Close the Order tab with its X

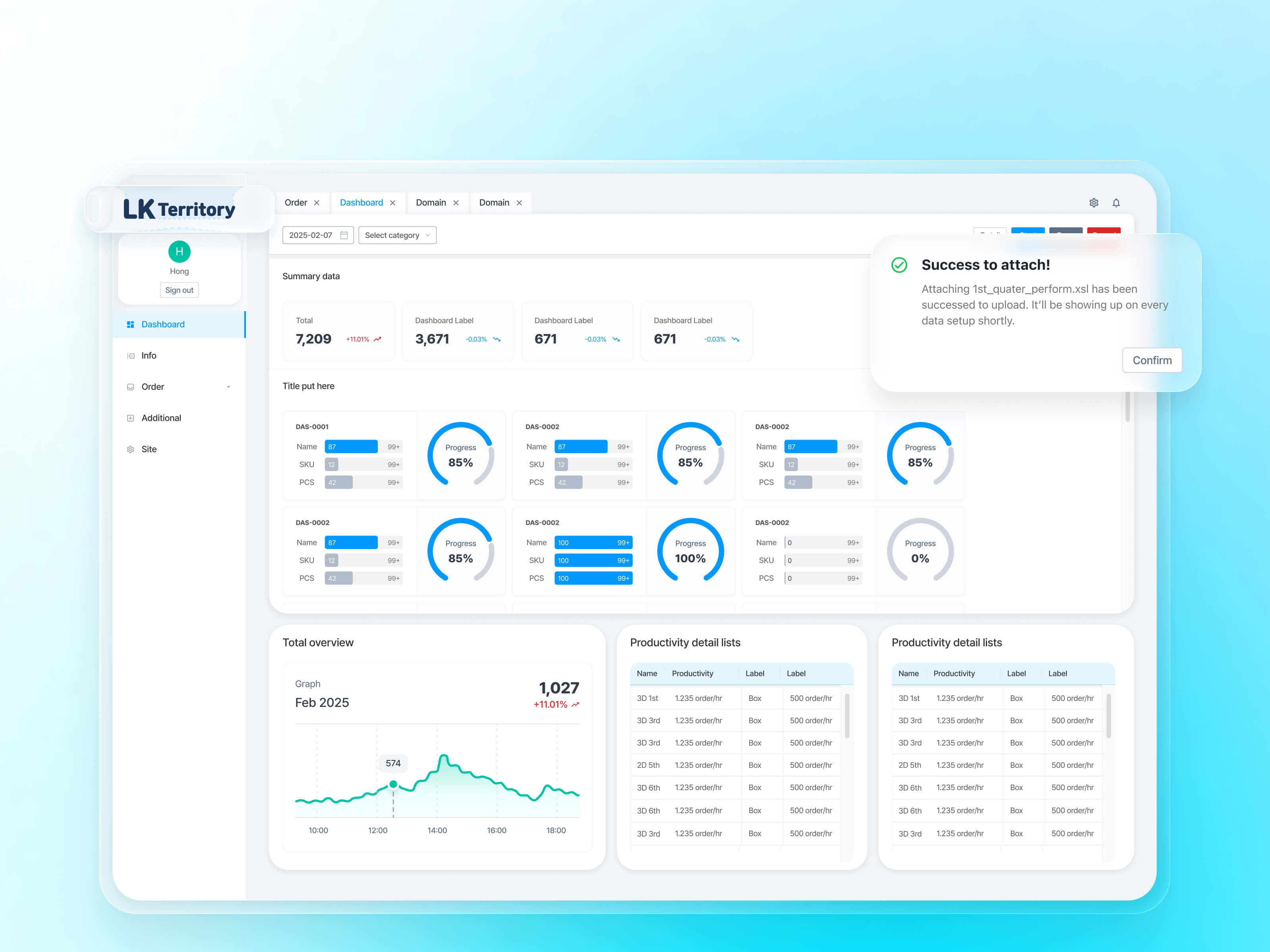click(x=316, y=203)
